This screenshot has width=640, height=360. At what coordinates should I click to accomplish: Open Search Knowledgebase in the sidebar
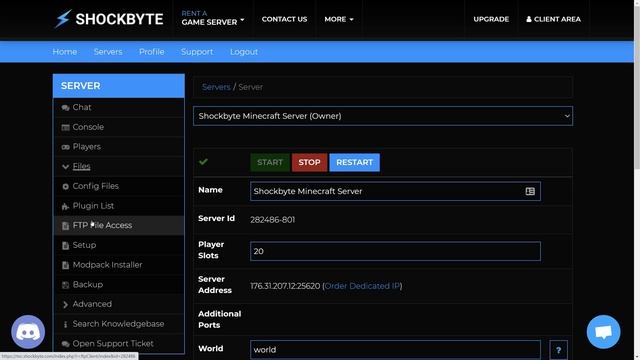[x=119, y=324]
